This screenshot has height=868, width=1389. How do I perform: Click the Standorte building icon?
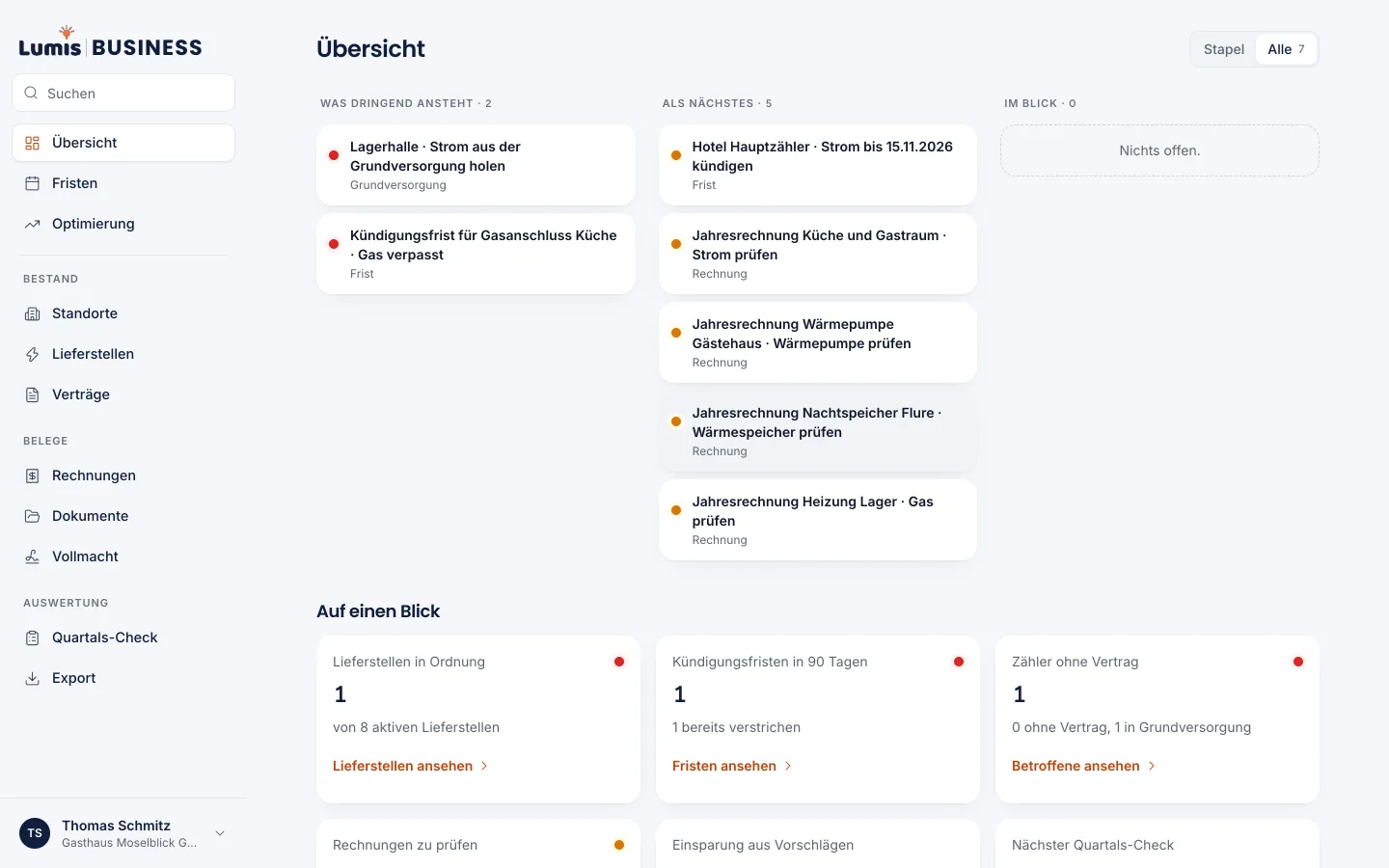click(x=32, y=313)
